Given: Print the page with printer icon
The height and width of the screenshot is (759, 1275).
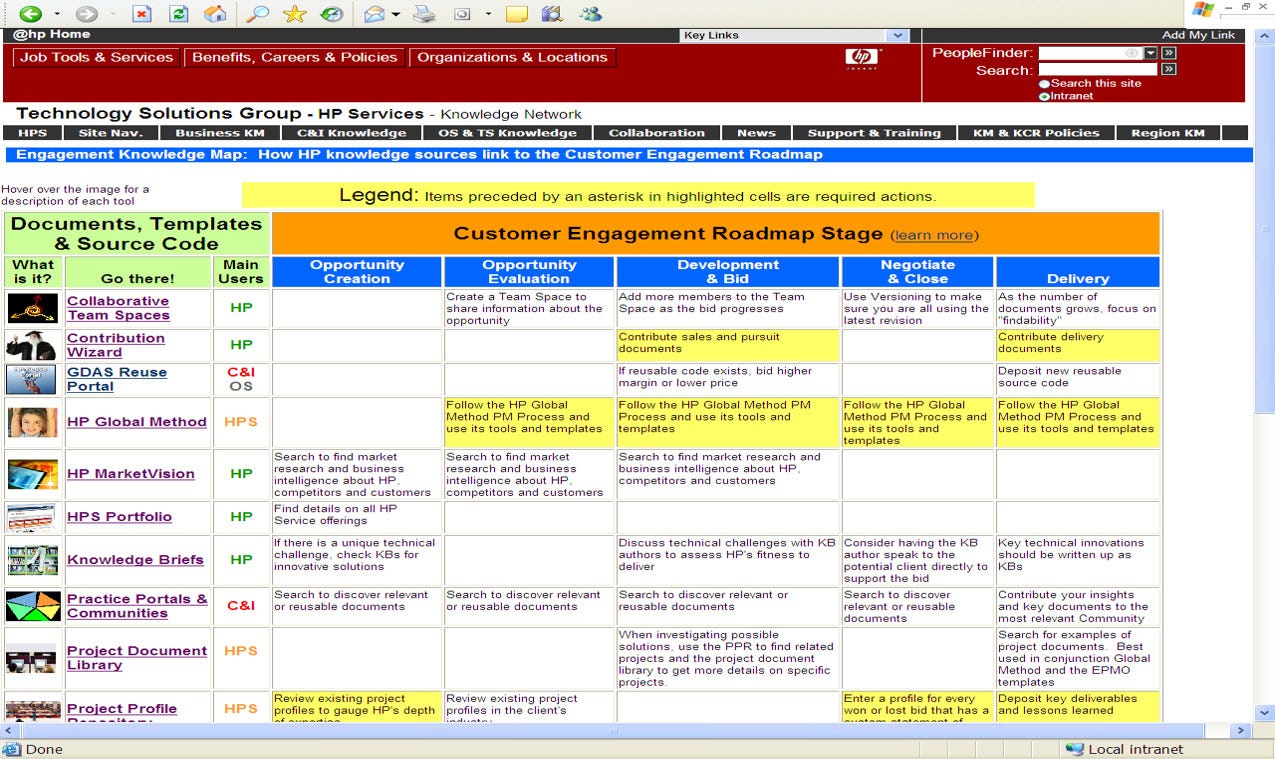Looking at the screenshot, I should point(425,14).
